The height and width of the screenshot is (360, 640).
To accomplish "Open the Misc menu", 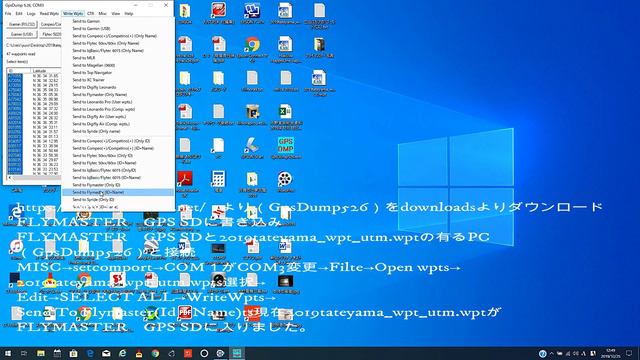I will 102,13.
